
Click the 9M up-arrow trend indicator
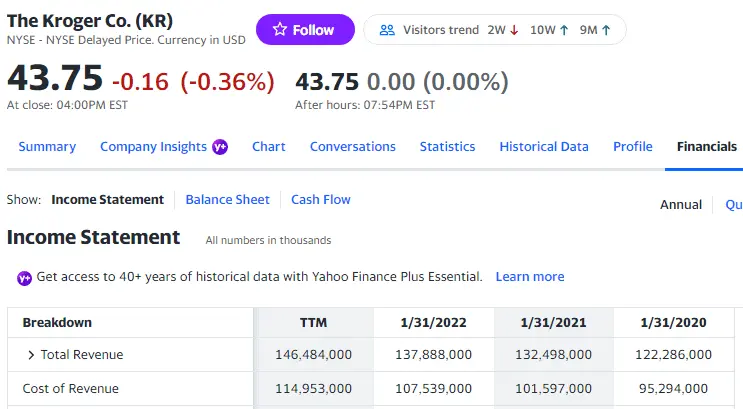tap(606, 30)
